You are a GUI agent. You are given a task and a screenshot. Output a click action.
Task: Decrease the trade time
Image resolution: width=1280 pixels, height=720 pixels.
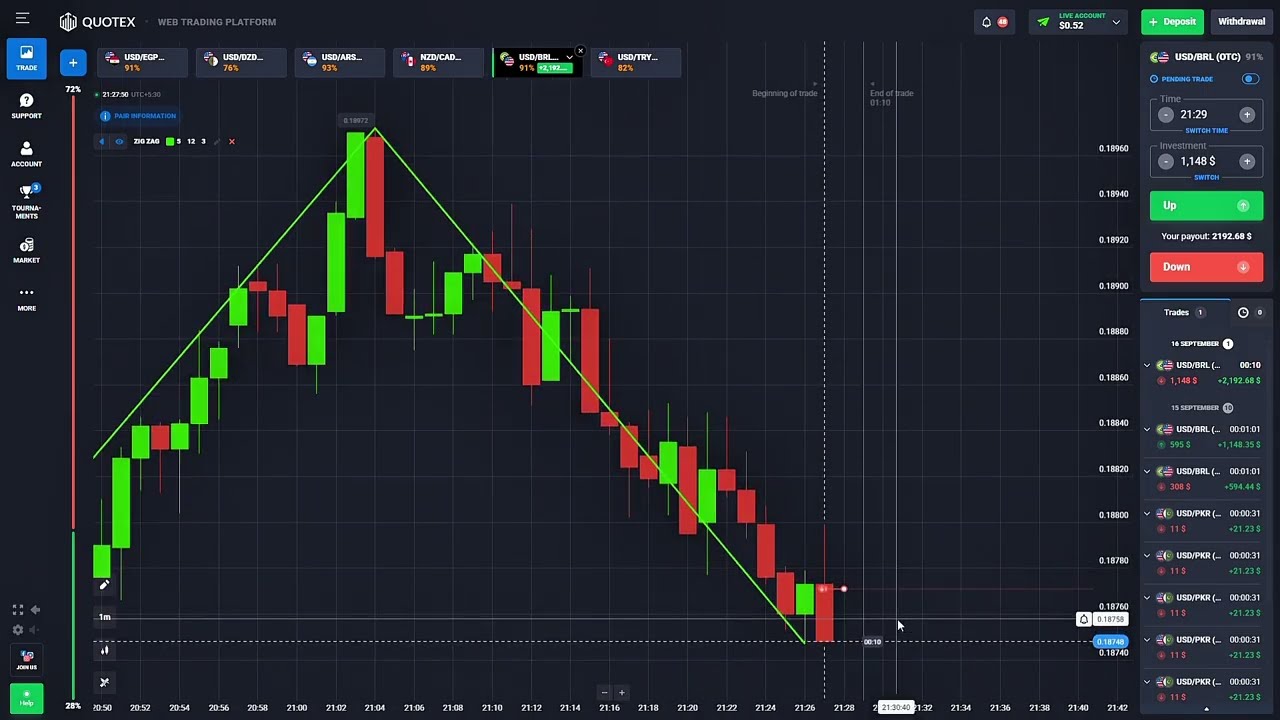1165,115
